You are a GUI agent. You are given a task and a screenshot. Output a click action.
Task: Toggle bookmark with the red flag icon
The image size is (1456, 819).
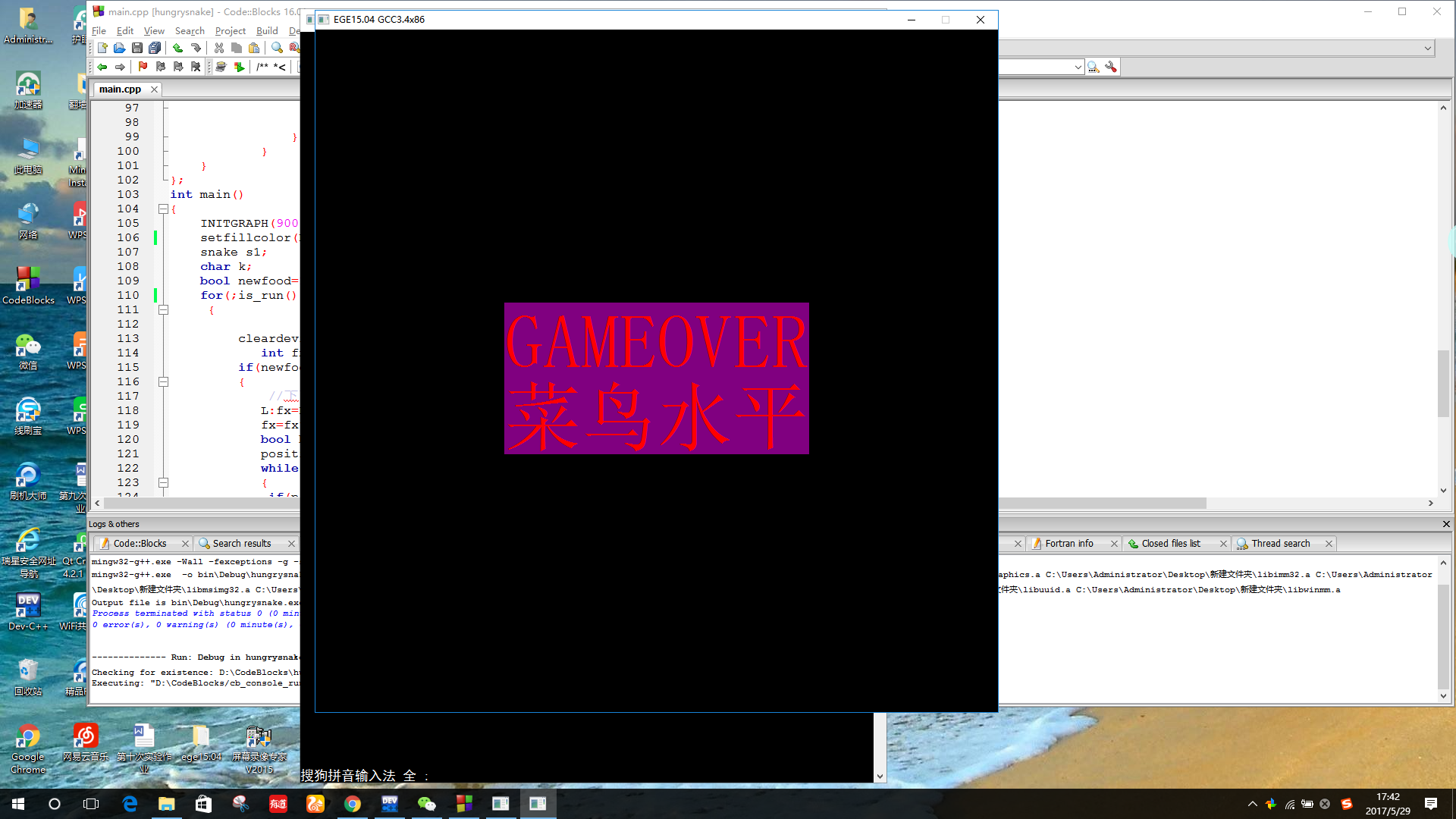(x=143, y=67)
